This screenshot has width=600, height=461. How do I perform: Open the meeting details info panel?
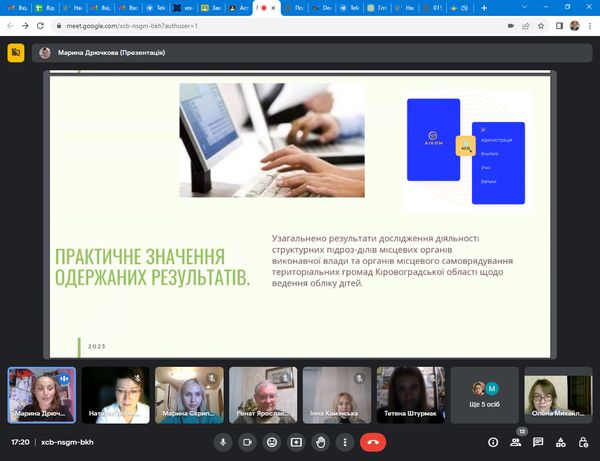(x=493, y=441)
